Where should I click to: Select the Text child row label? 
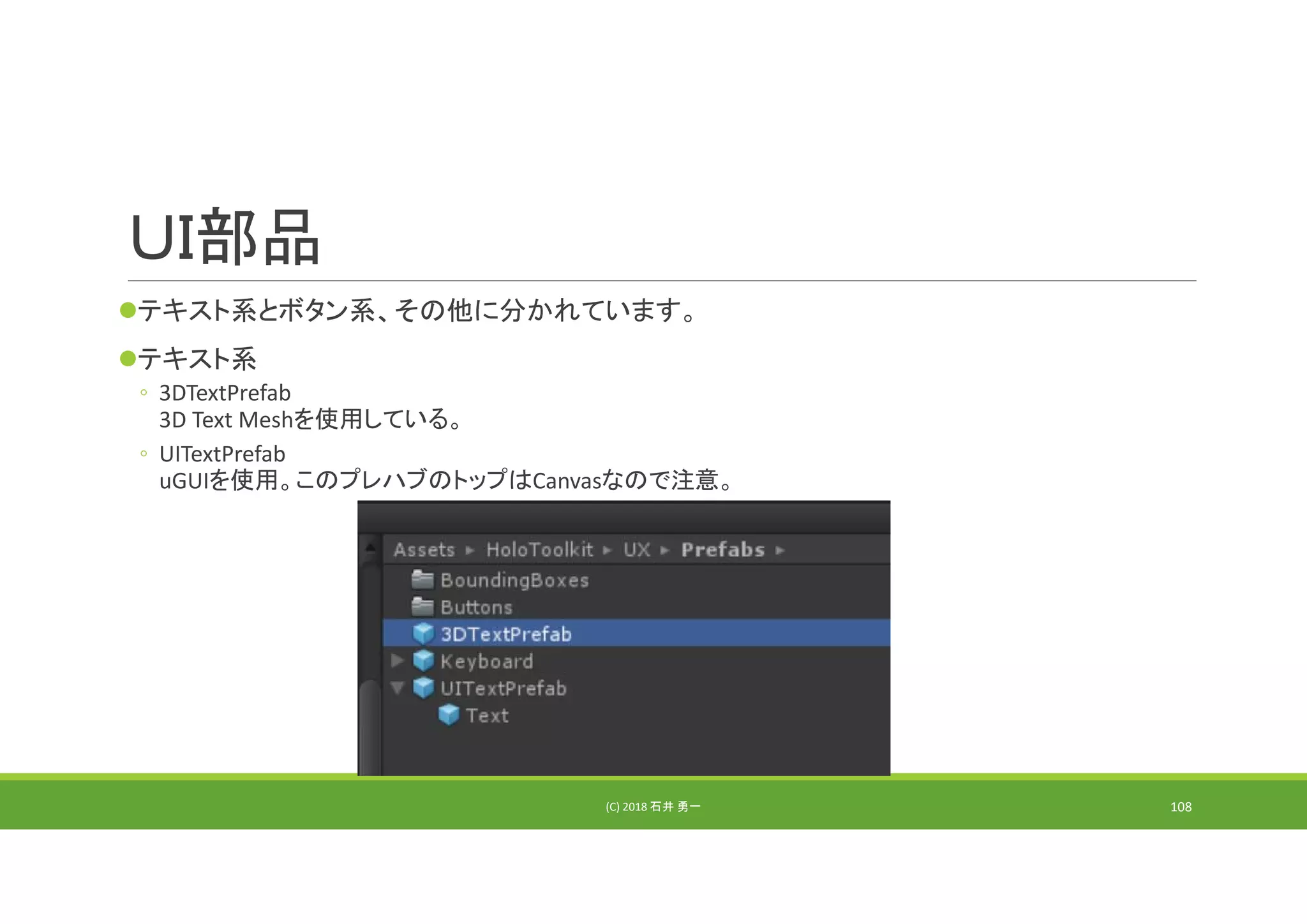(488, 715)
